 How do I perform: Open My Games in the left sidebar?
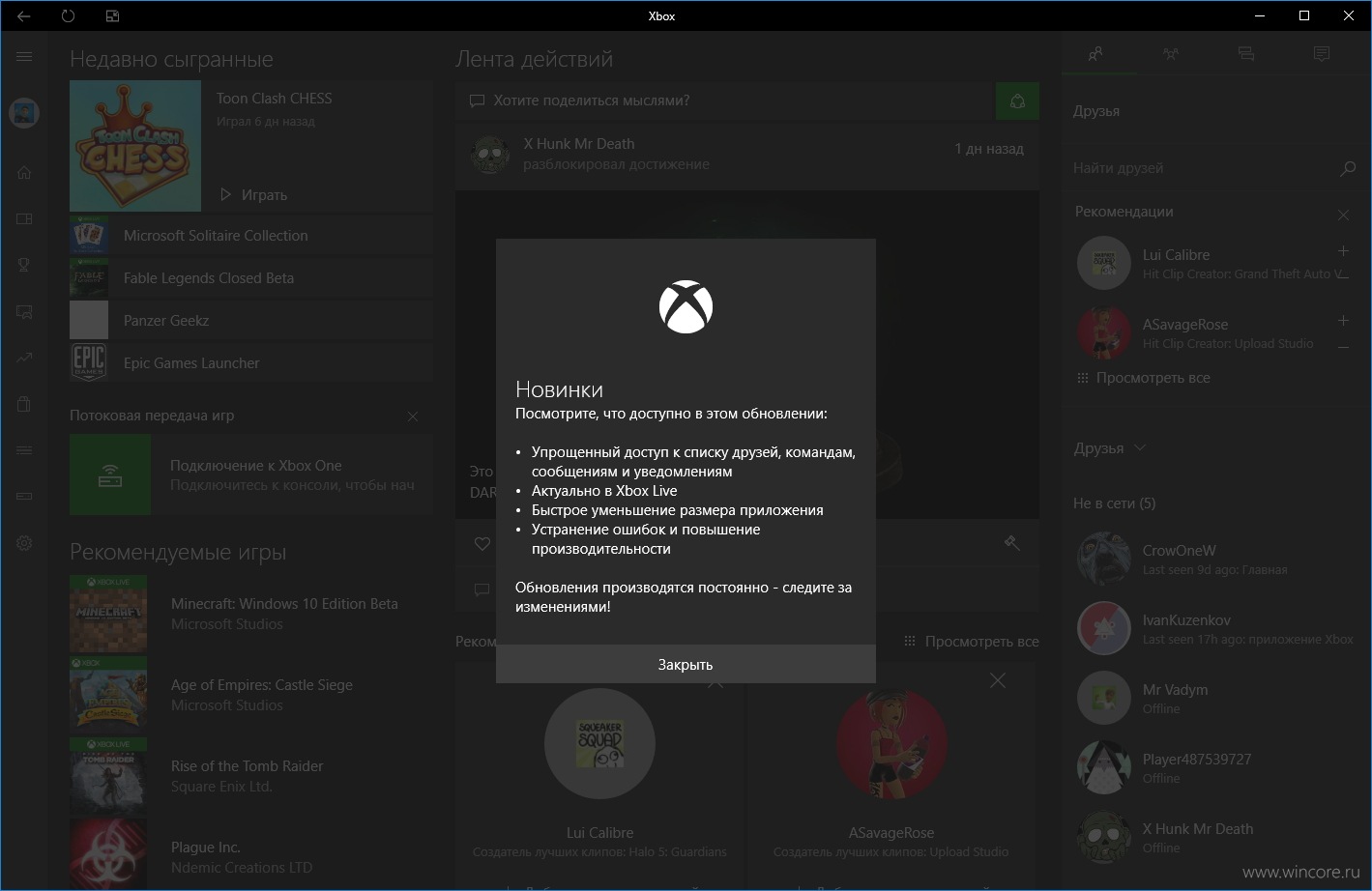click(x=24, y=218)
